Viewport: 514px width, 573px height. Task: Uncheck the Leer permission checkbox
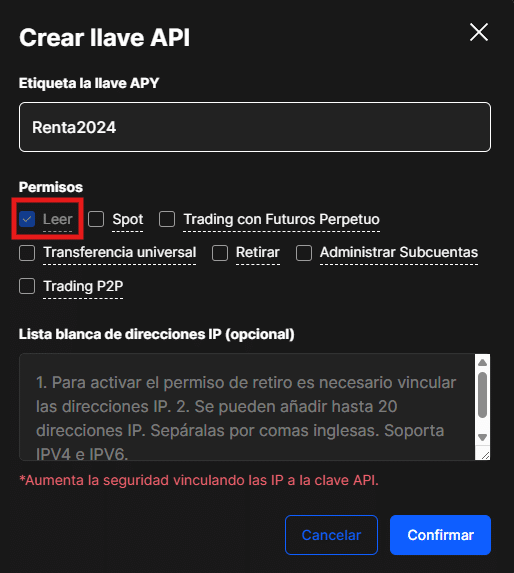pyautogui.click(x=27, y=219)
